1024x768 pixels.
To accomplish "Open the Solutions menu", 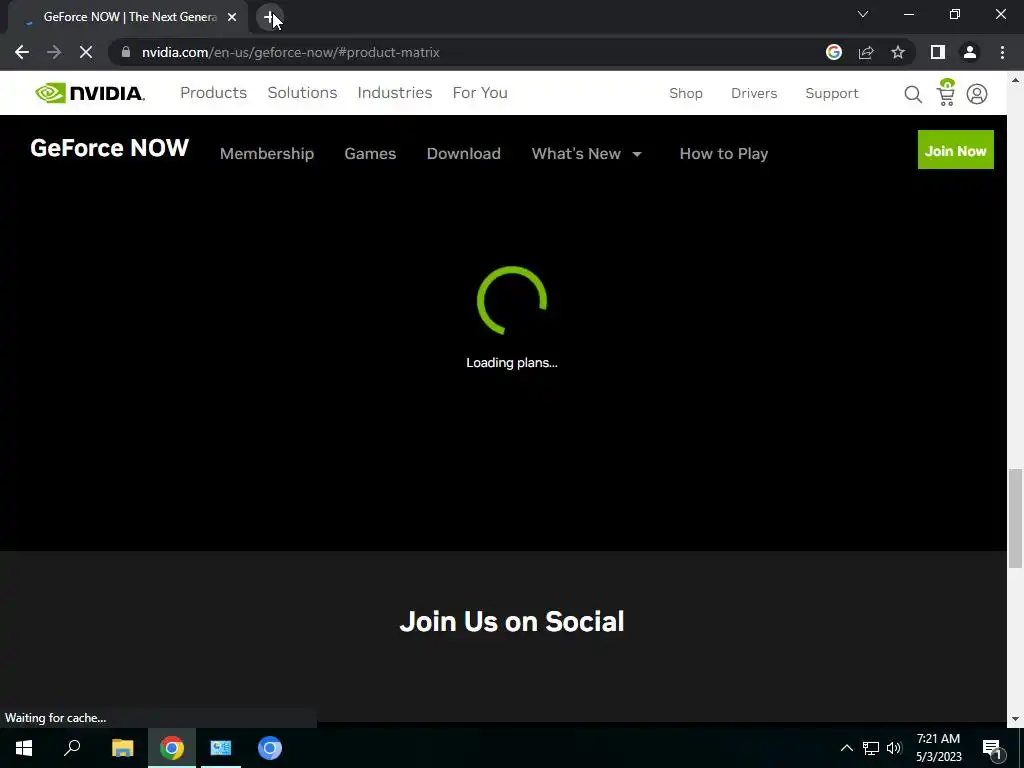I will [302, 93].
